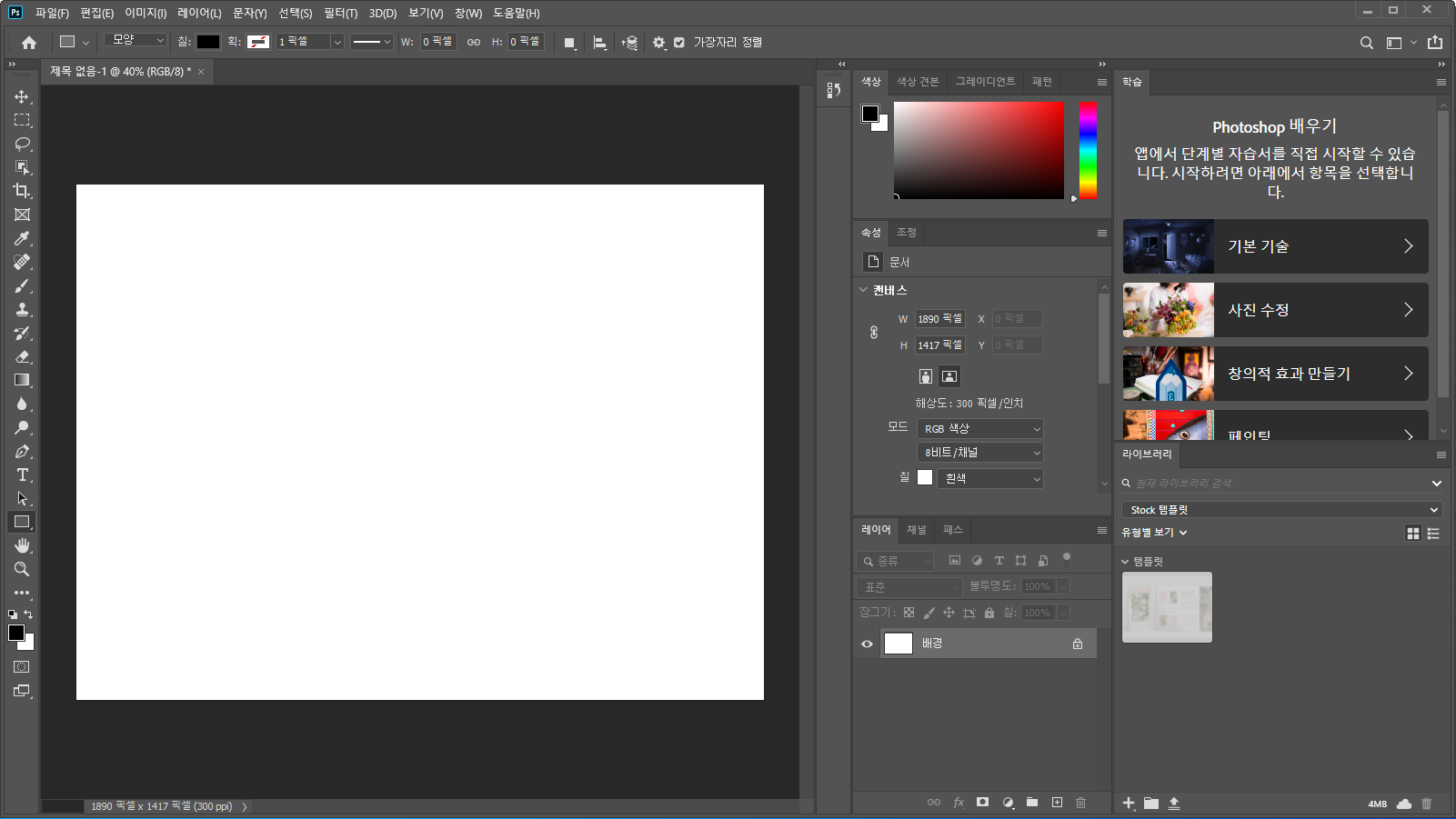
Task: Open the search icon at top right
Action: [1366, 43]
